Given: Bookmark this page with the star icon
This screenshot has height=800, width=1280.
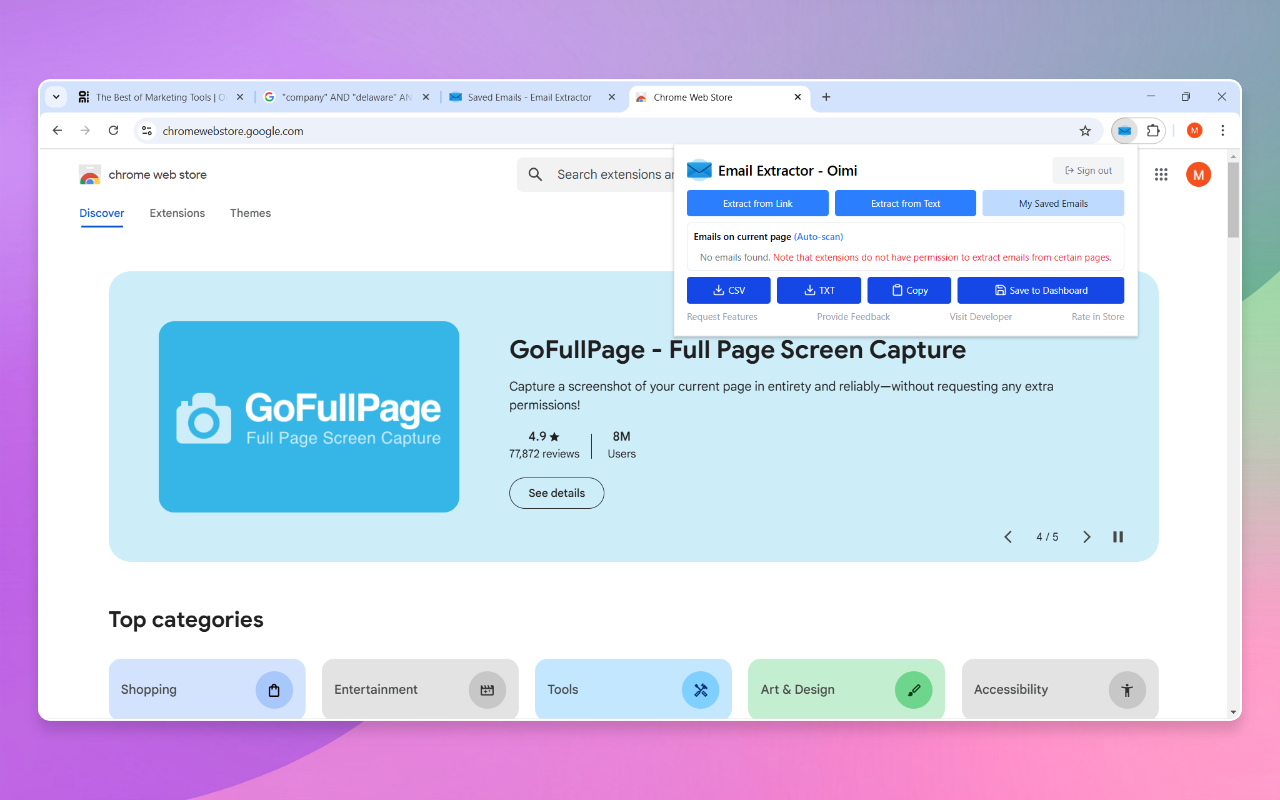Looking at the screenshot, I should coord(1085,131).
